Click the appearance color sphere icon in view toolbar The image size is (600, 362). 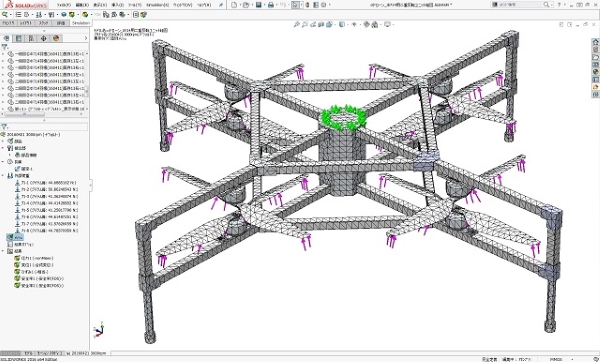pyautogui.click(x=367, y=24)
